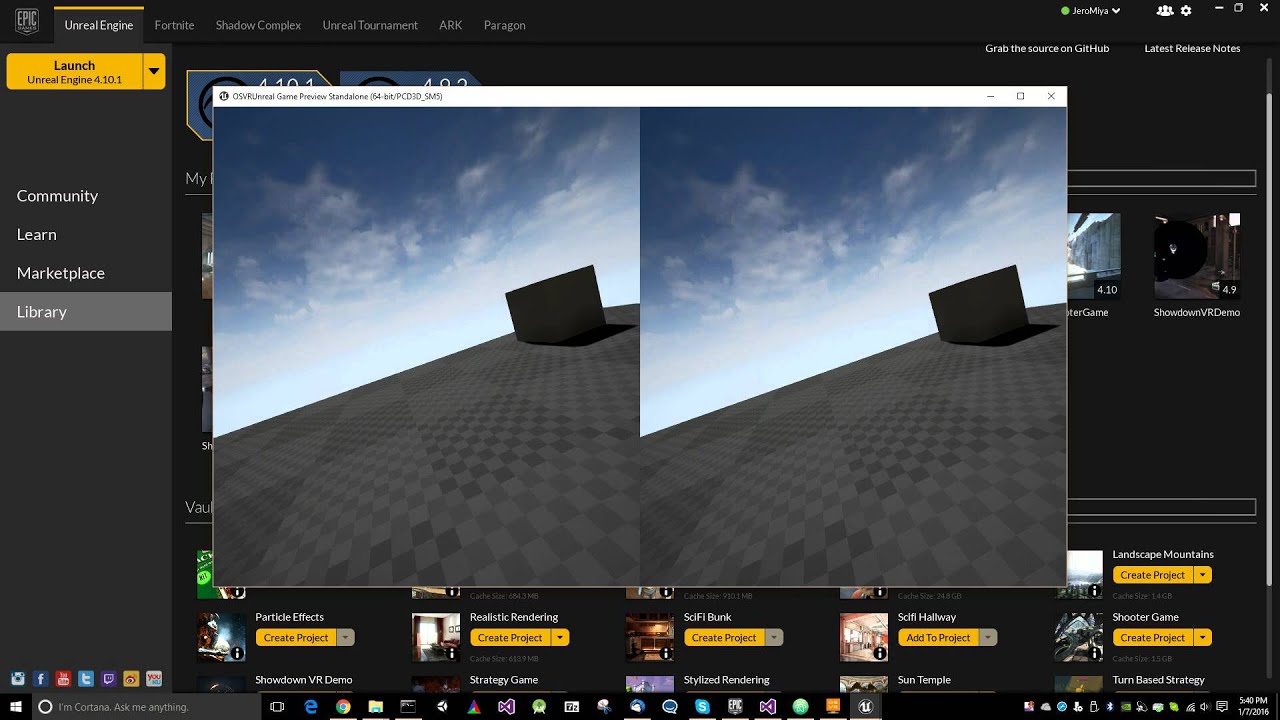Open the YouTube social icon

click(x=63, y=679)
